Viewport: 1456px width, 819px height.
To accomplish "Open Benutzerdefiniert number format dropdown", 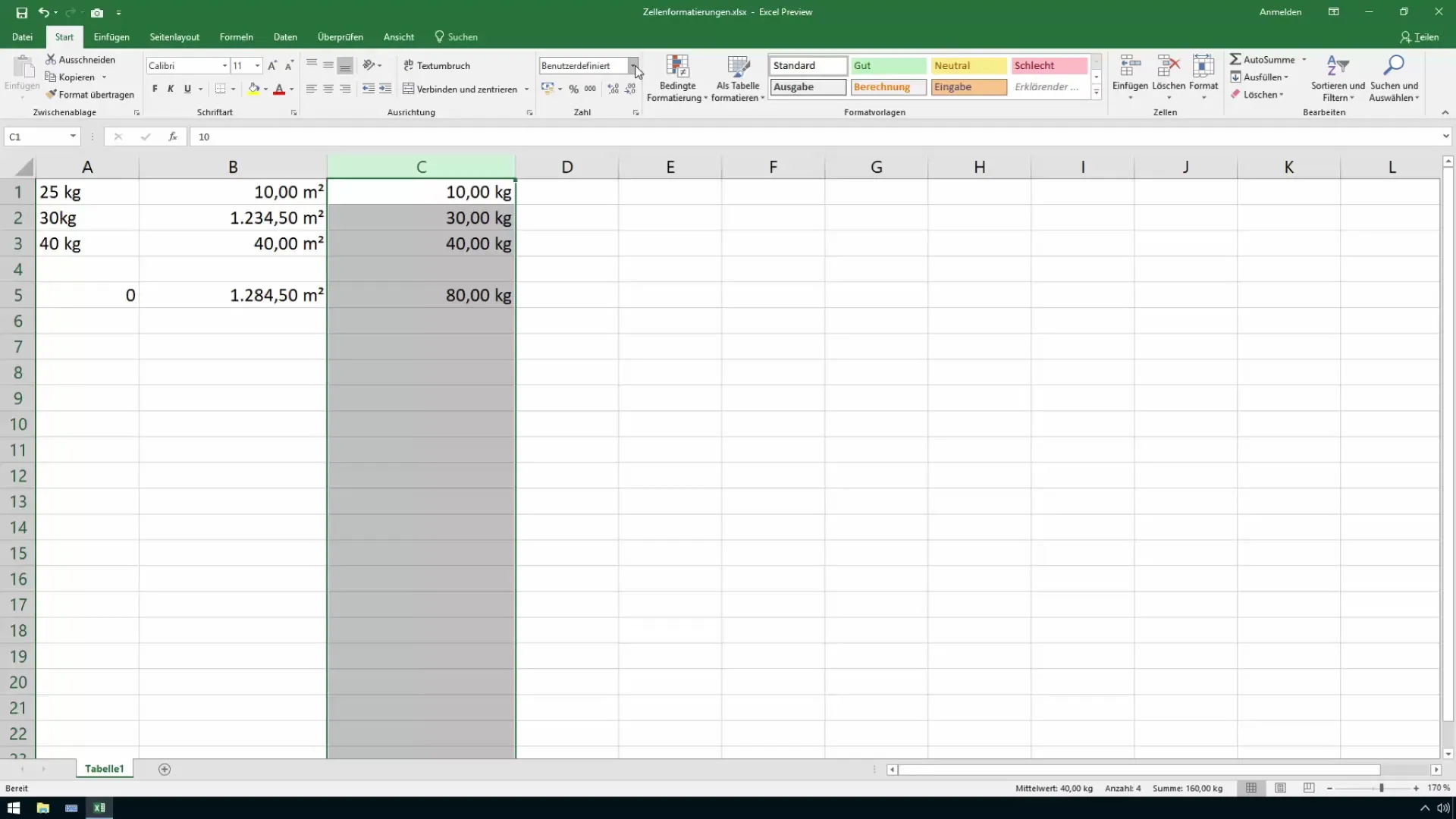I will tap(637, 65).
